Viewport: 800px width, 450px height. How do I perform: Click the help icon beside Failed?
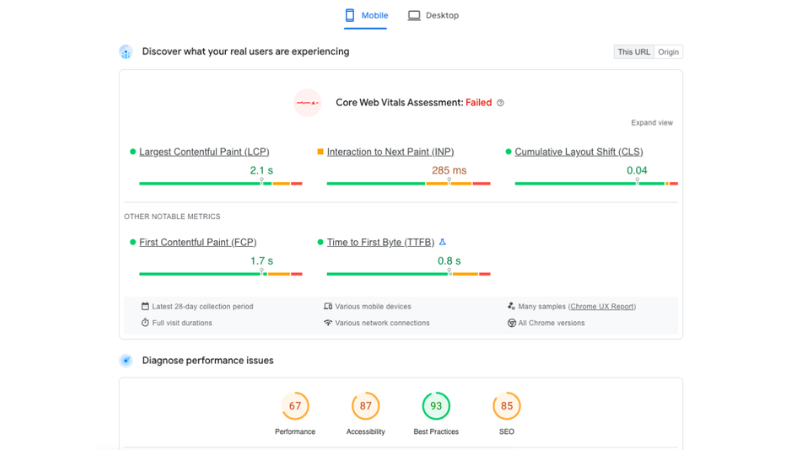(x=501, y=103)
